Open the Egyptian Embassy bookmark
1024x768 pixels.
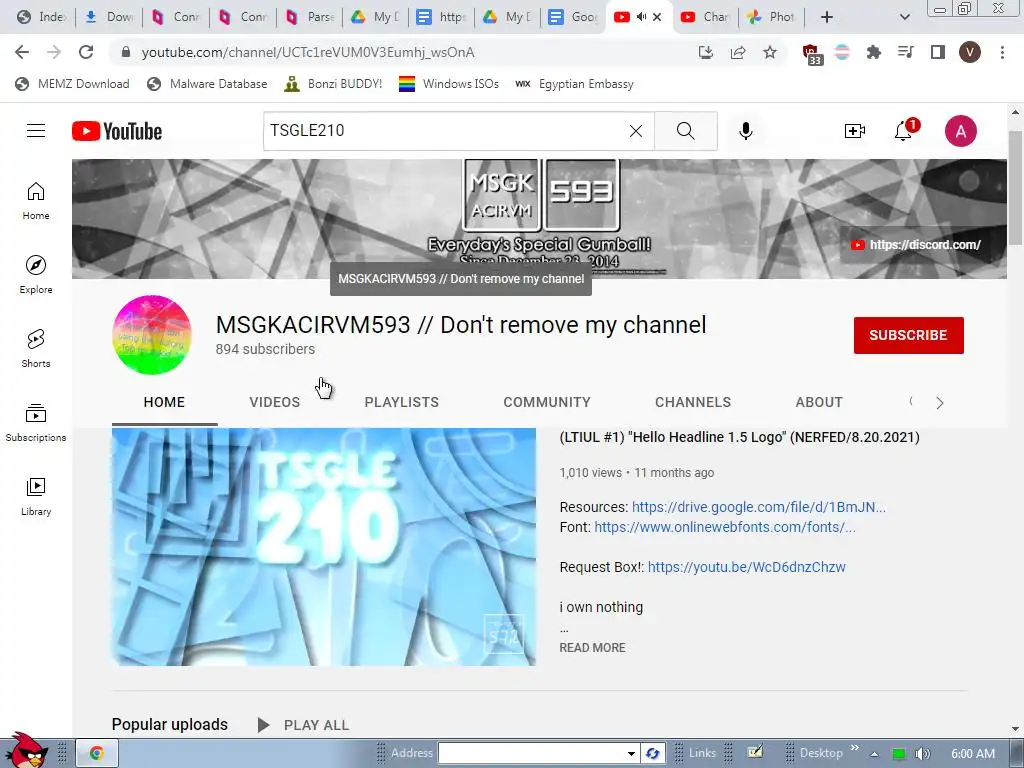575,84
